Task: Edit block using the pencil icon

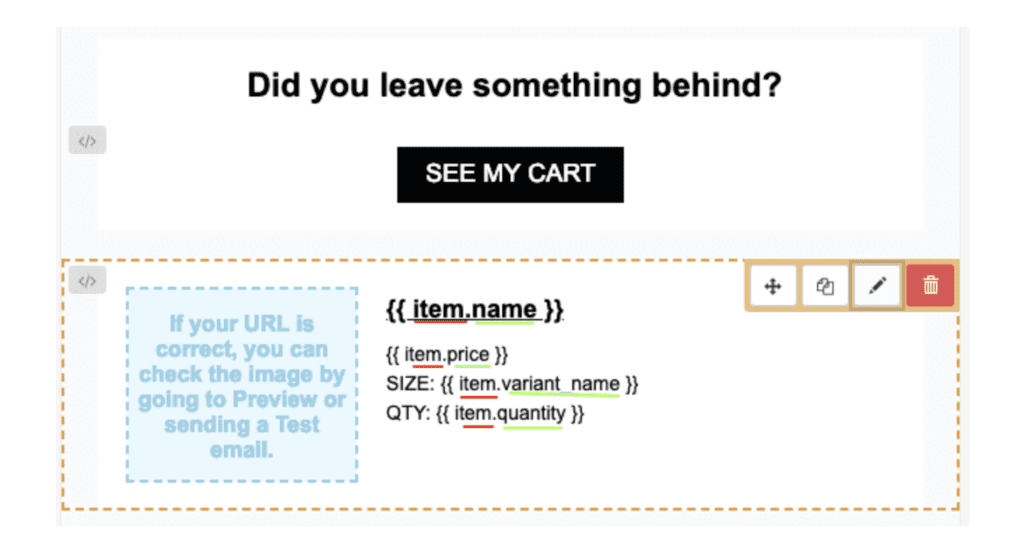Action: click(x=878, y=286)
